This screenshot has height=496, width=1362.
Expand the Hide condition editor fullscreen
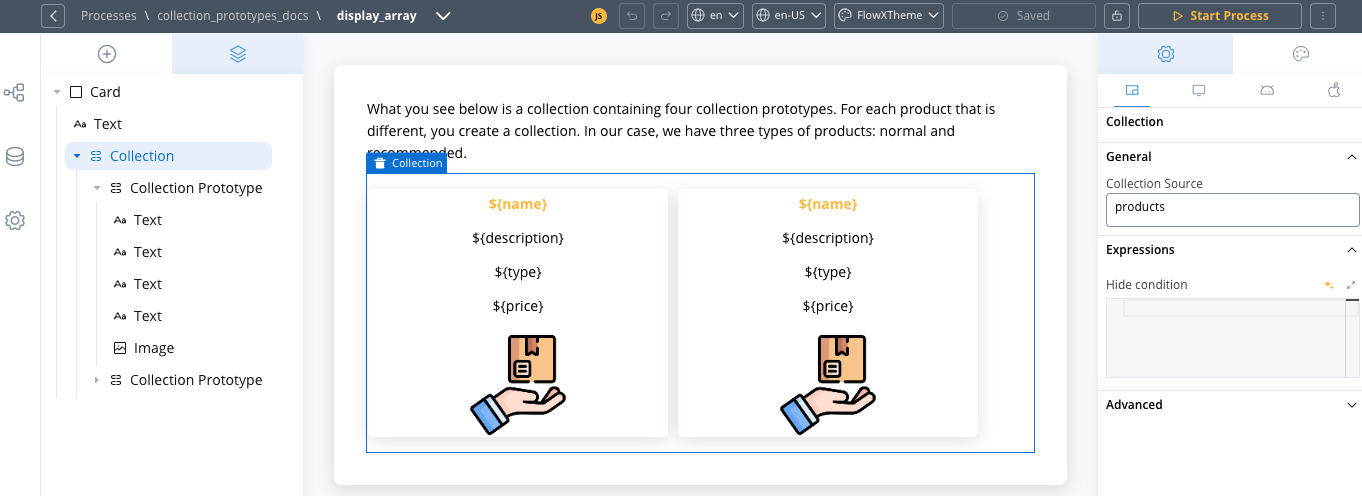1351,285
